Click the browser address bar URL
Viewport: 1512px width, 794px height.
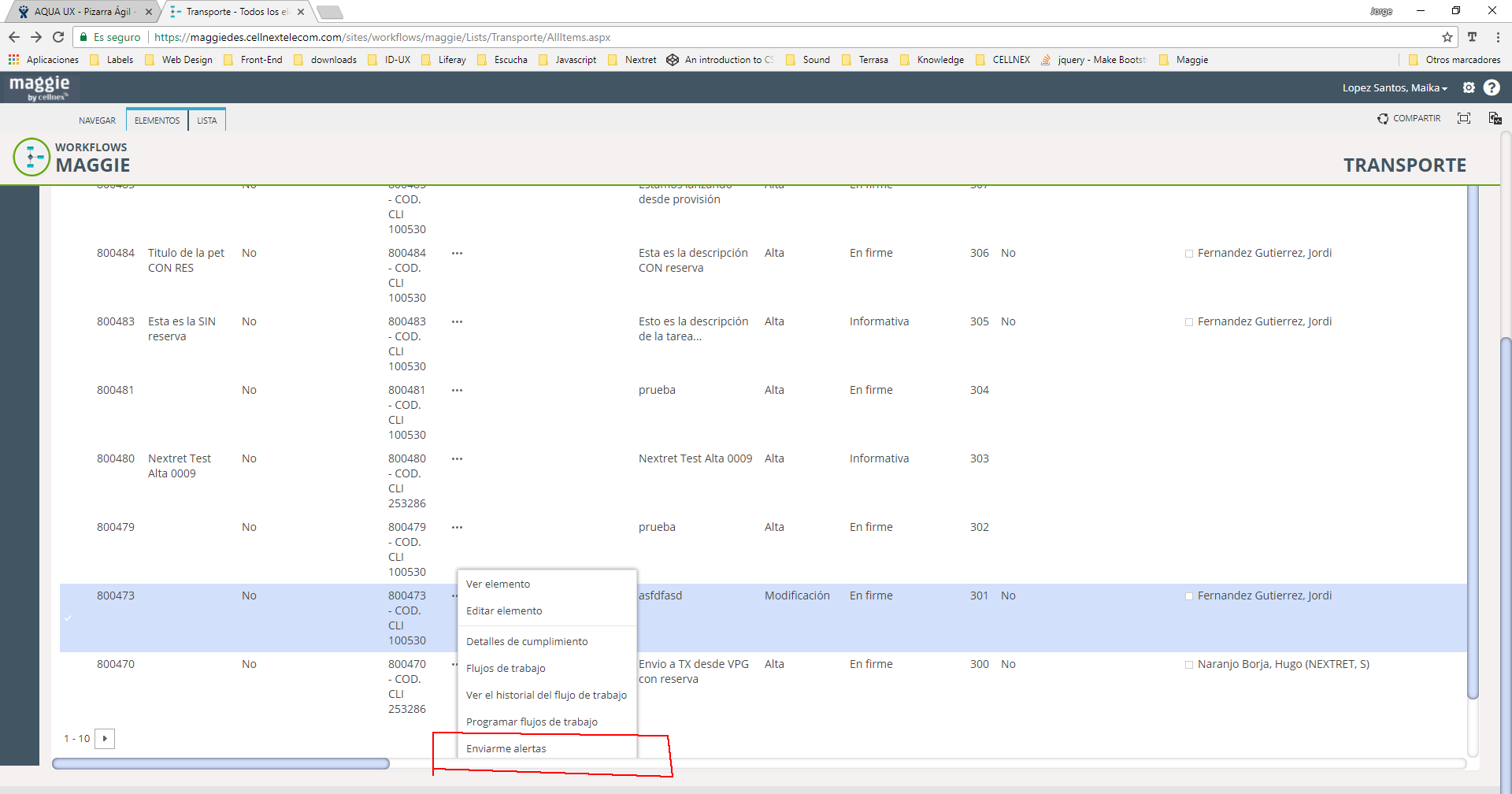coord(382,37)
